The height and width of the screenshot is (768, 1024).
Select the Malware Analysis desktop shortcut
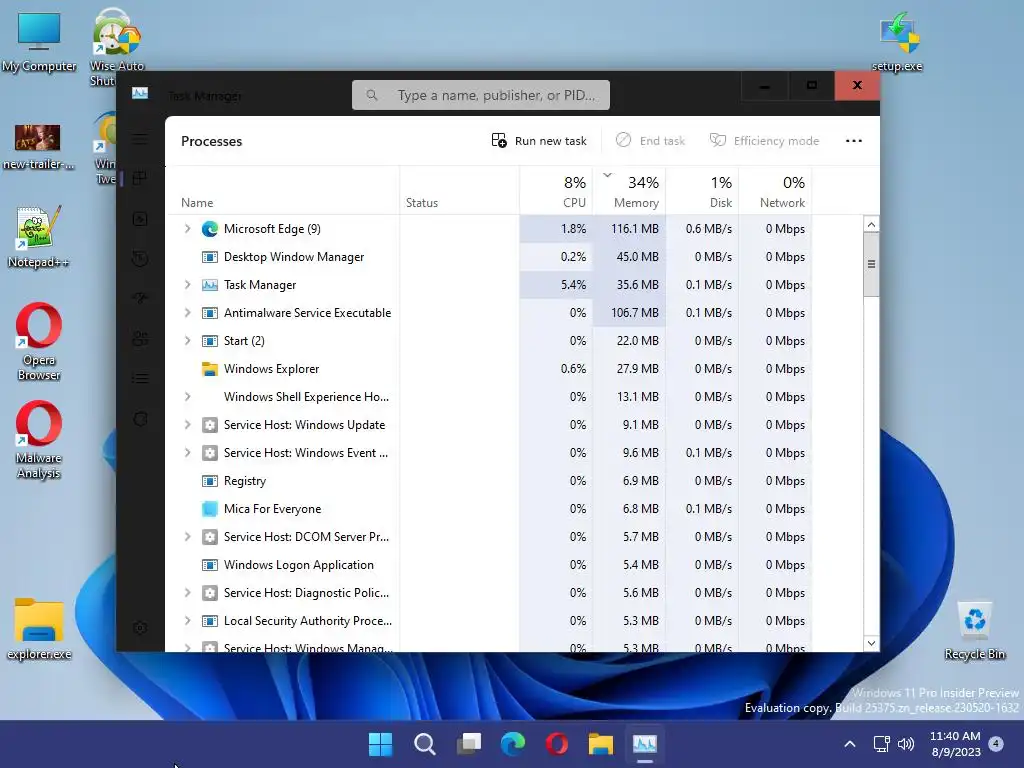coord(39,440)
